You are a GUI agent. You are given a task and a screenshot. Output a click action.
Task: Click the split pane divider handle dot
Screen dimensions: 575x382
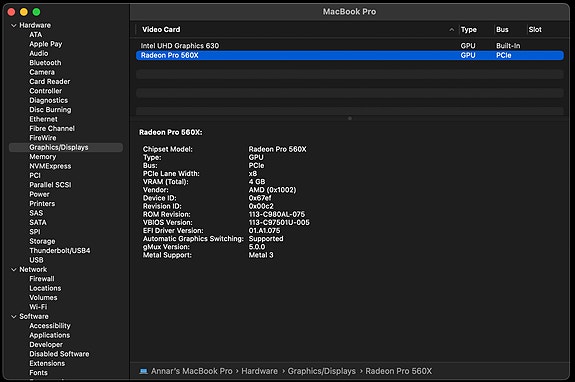350,118
